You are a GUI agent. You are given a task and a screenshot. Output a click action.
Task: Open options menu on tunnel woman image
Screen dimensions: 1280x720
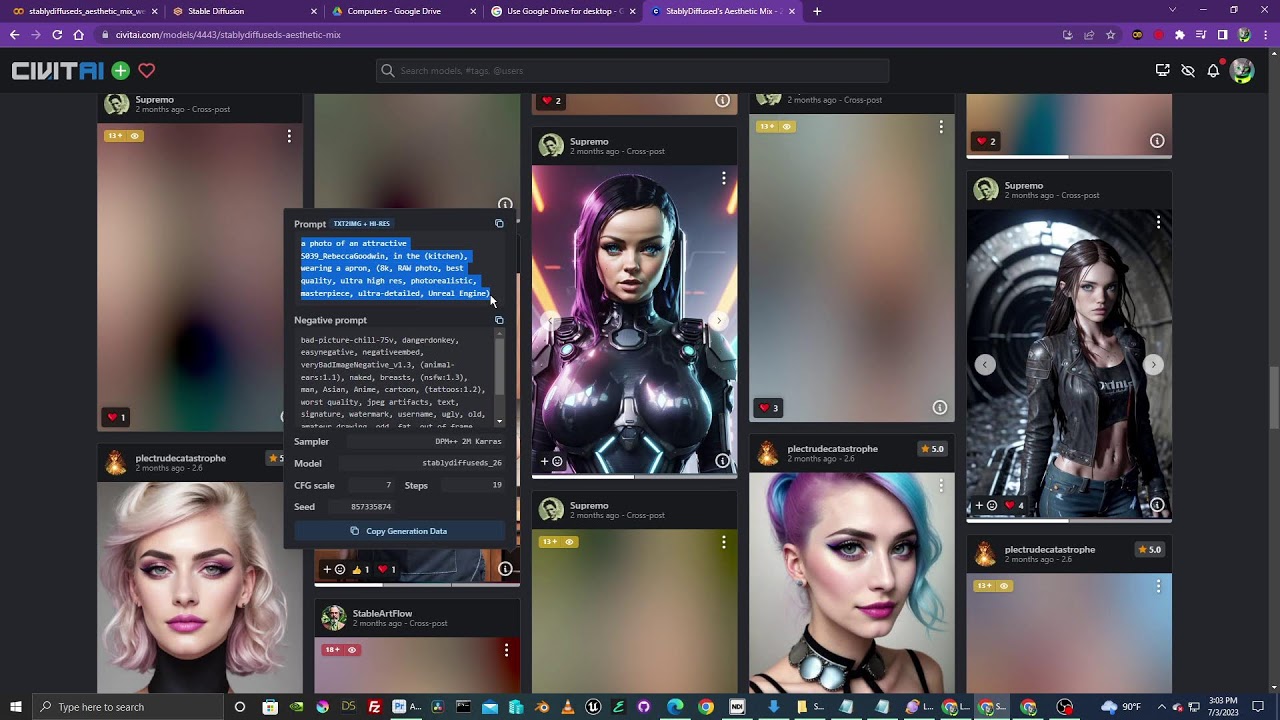pos(1158,222)
